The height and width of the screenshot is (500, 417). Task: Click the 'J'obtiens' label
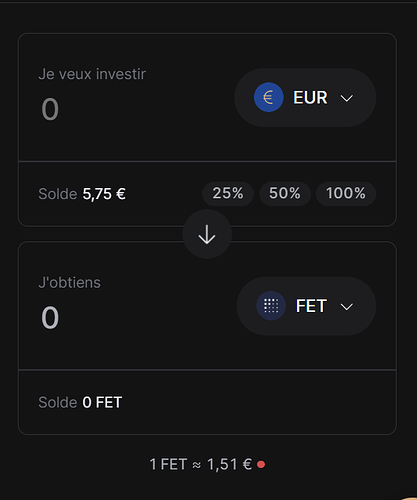[x=69, y=283]
